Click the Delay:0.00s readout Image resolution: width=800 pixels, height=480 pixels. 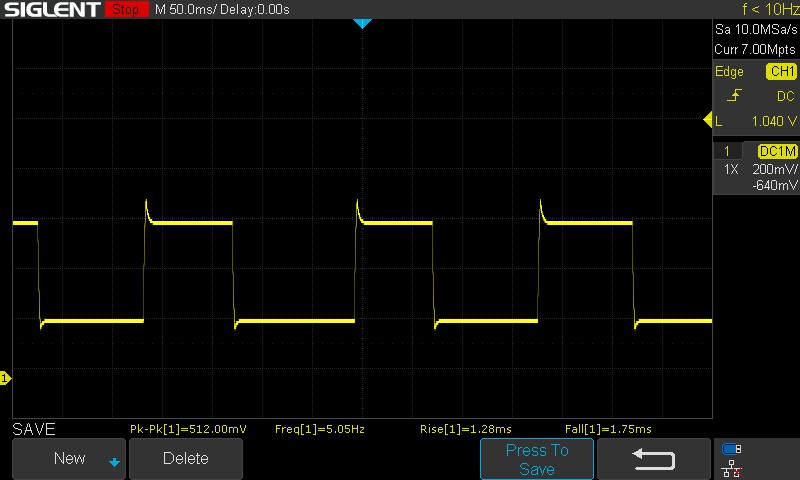coord(255,9)
